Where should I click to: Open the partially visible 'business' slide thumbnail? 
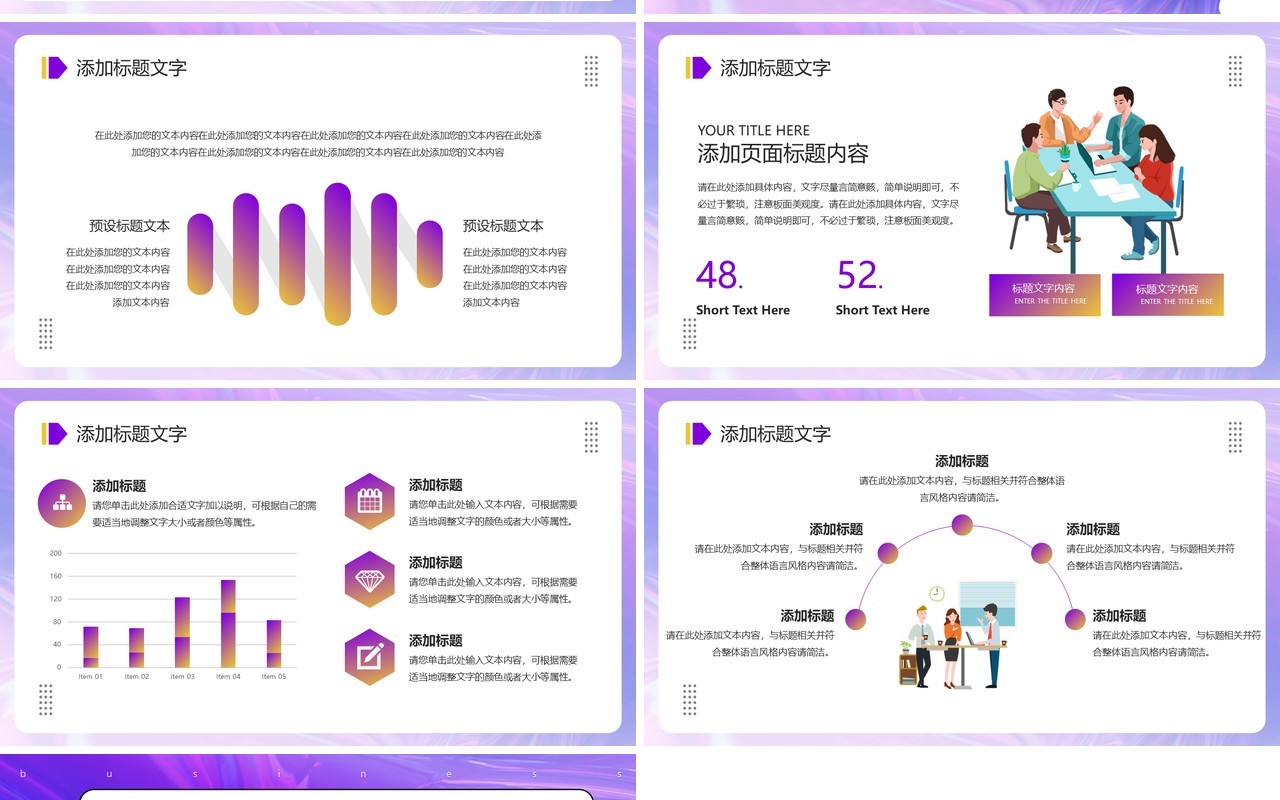point(318,777)
